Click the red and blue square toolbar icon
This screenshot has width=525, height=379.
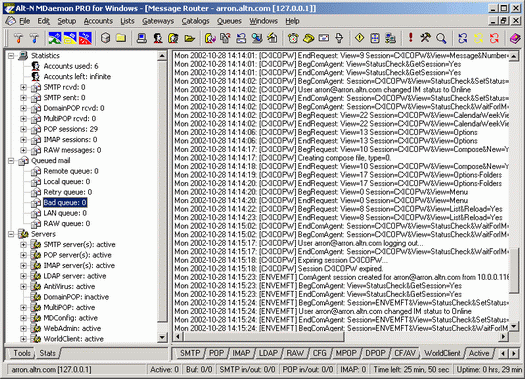(85, 38)
